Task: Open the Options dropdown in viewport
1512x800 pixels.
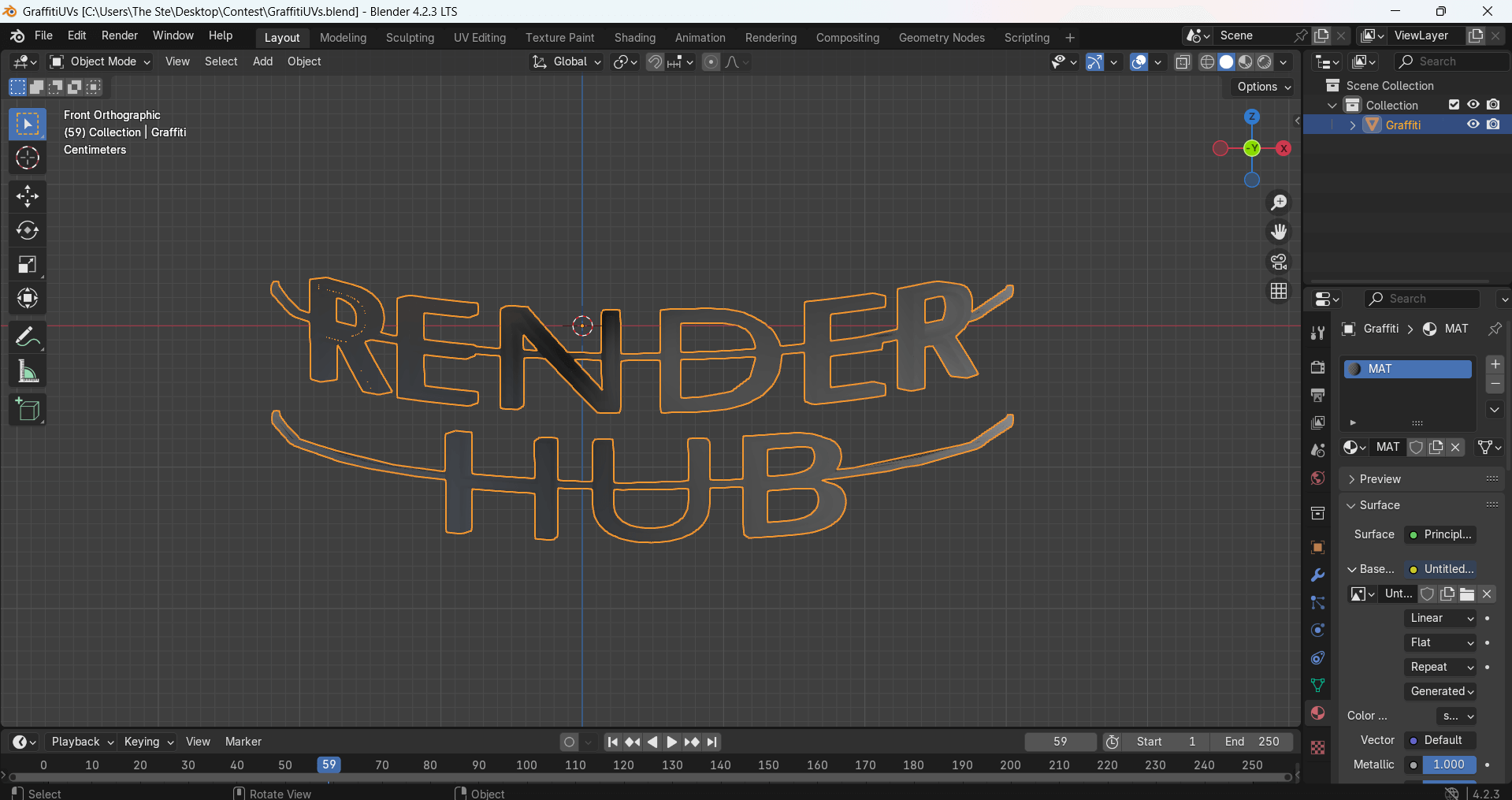Action: tap(1263, 87)
